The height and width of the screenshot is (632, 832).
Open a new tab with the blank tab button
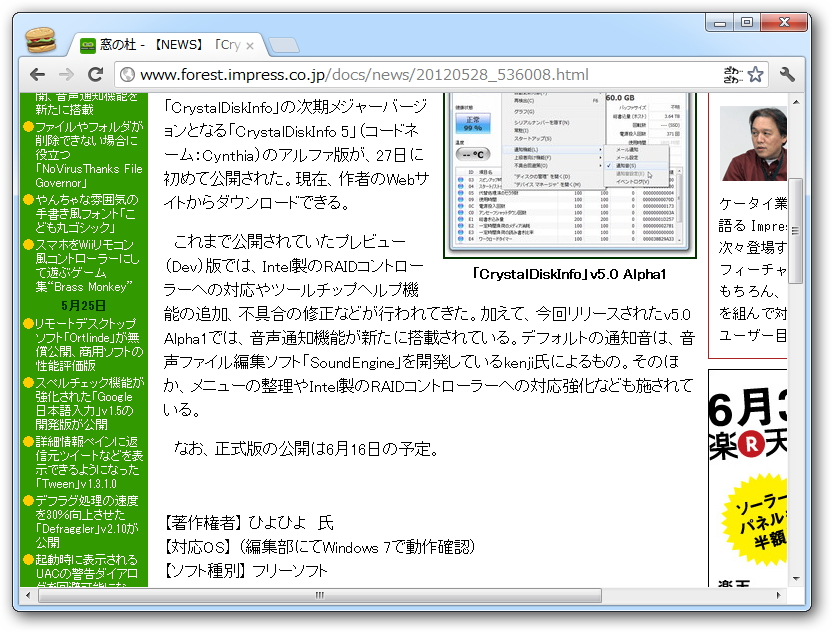click(283, 46)
